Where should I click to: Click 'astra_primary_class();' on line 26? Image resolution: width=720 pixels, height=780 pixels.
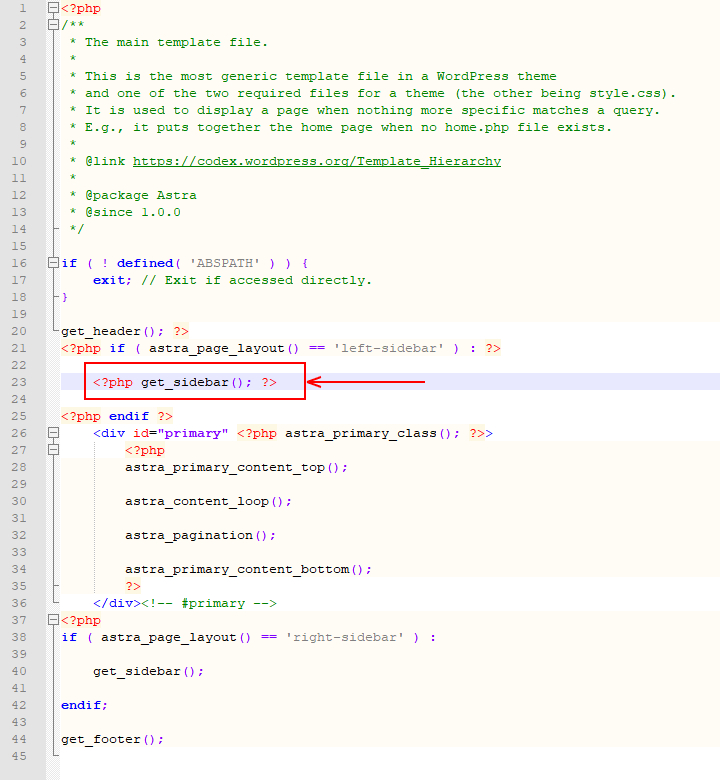coord(373,434)
